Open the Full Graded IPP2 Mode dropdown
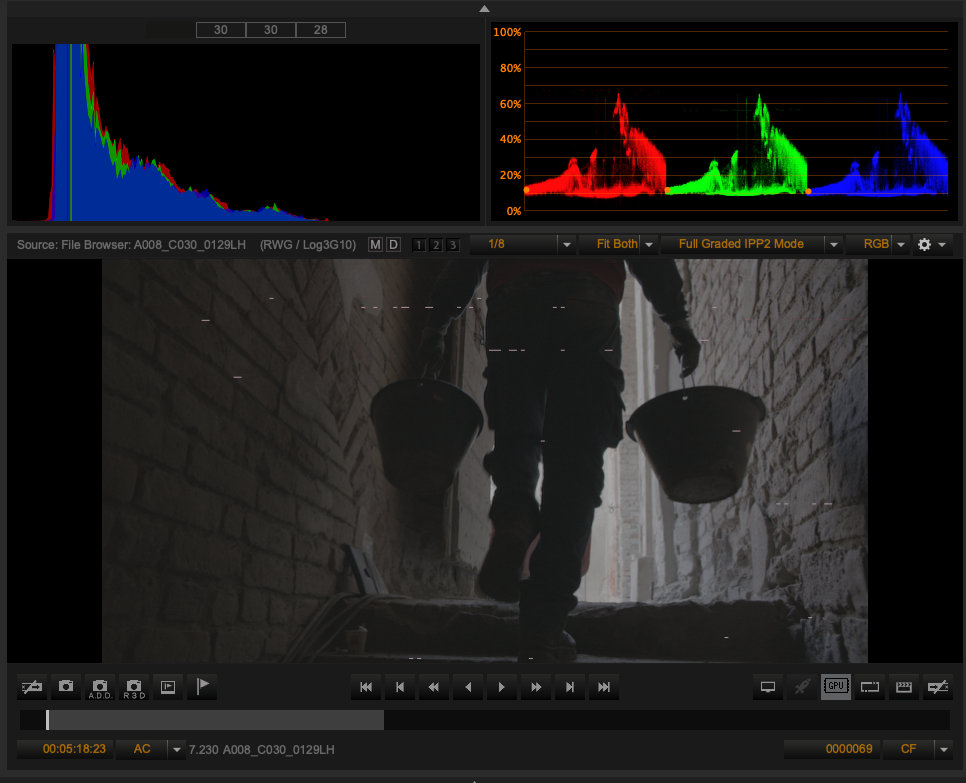 tap(751, 245)
